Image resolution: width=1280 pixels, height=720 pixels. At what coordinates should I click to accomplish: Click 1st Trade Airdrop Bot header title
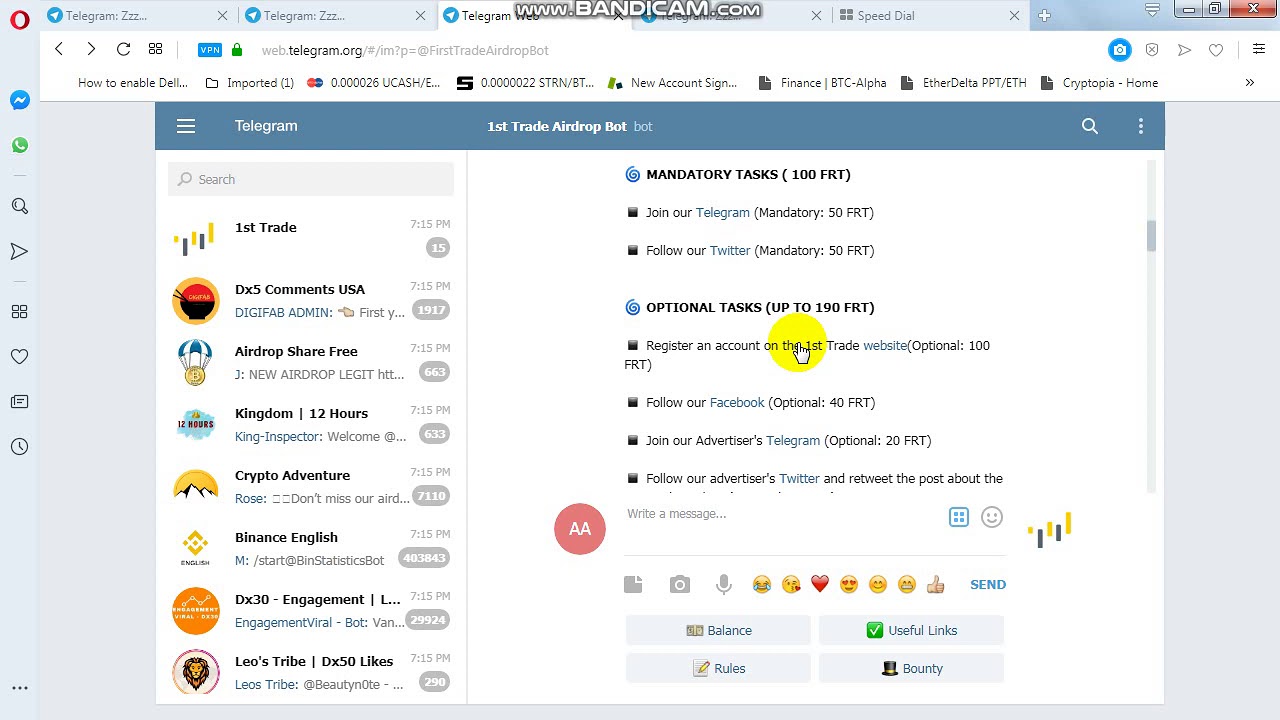coord(557,126)
